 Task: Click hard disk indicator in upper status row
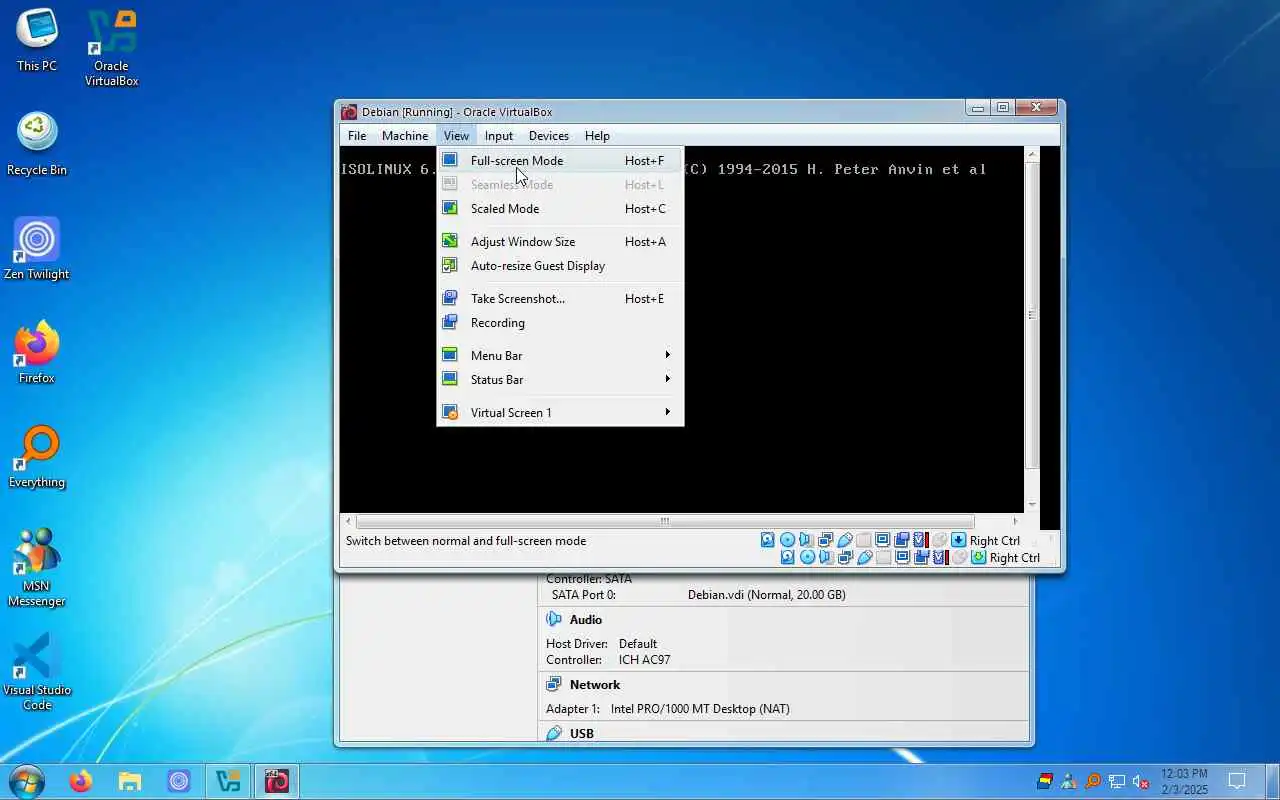click(x=768, y=540)
